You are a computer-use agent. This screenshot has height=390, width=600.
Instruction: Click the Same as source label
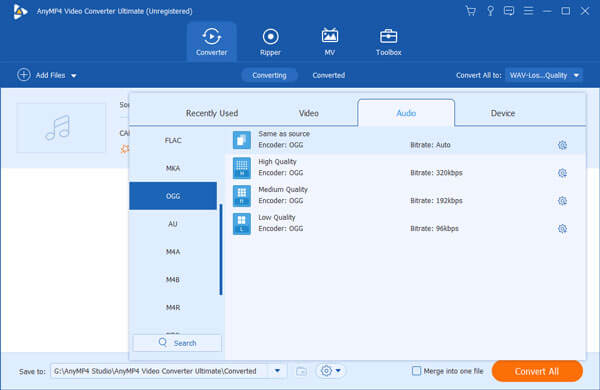[x=284, y=134]
